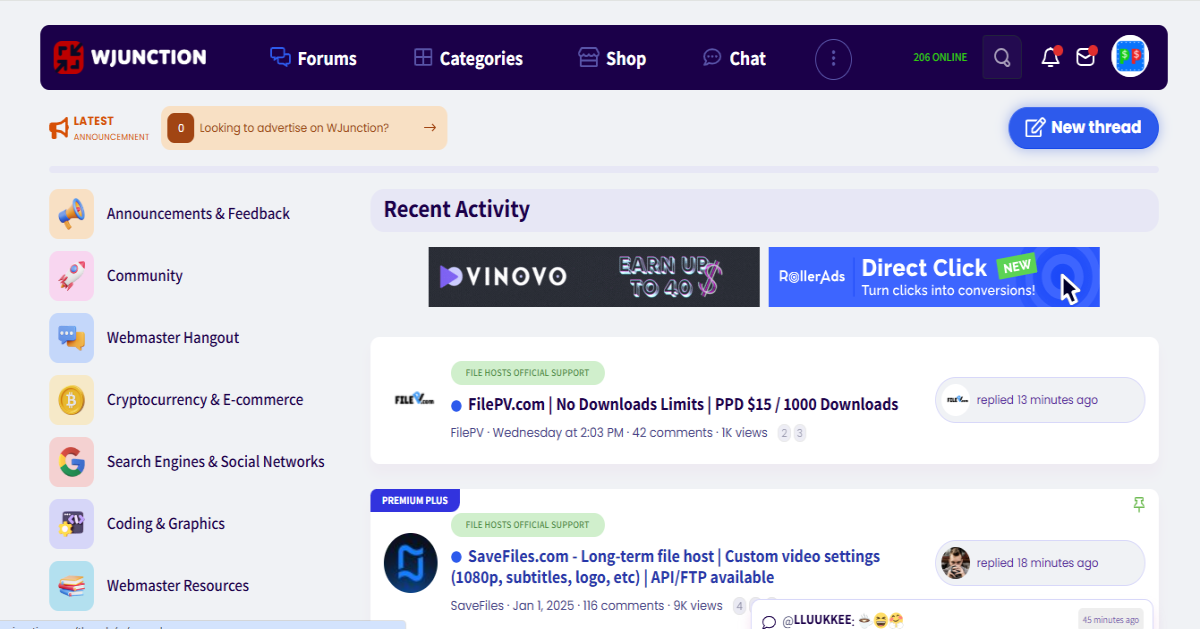Click the Webmaster Resources books icon
Viewport: 1200px width, 629px height.
tap(71, 586)
